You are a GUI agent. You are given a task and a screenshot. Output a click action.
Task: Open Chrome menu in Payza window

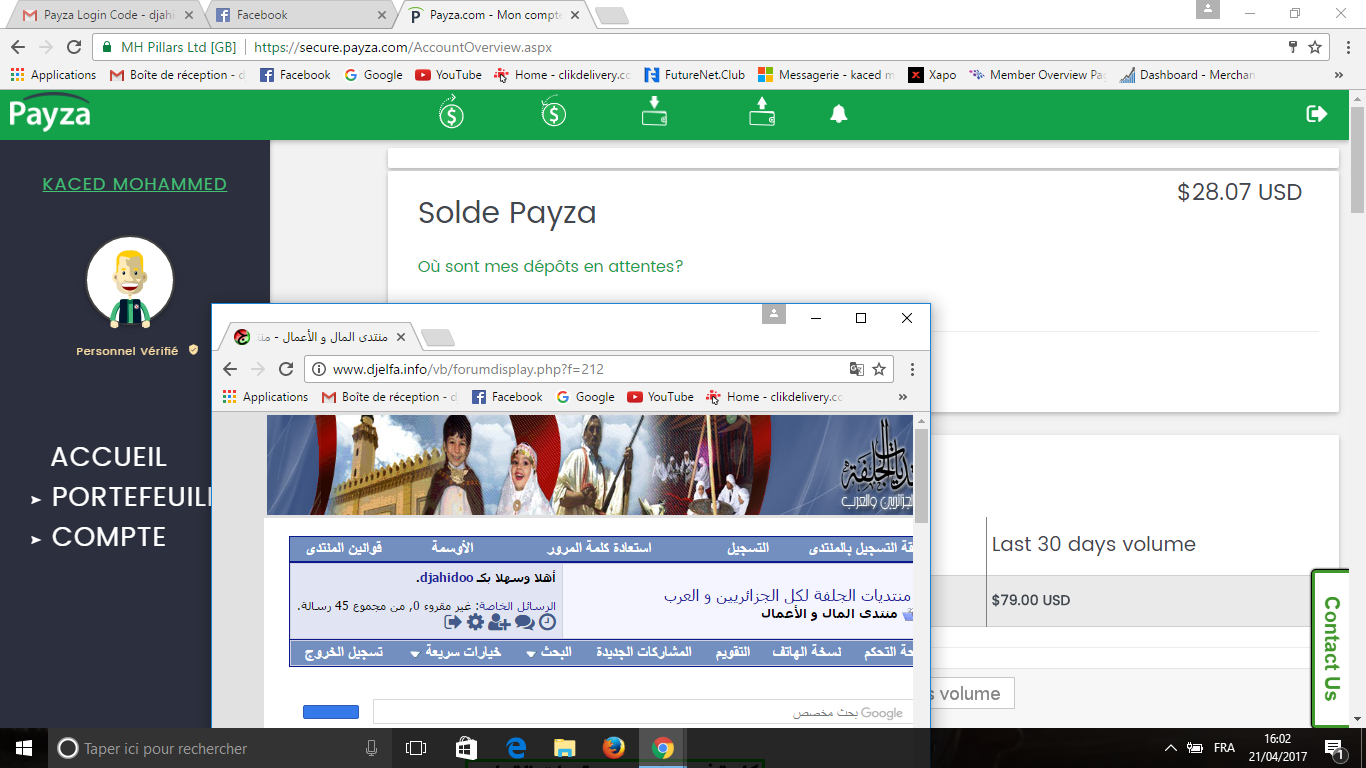coord(1346,47)
